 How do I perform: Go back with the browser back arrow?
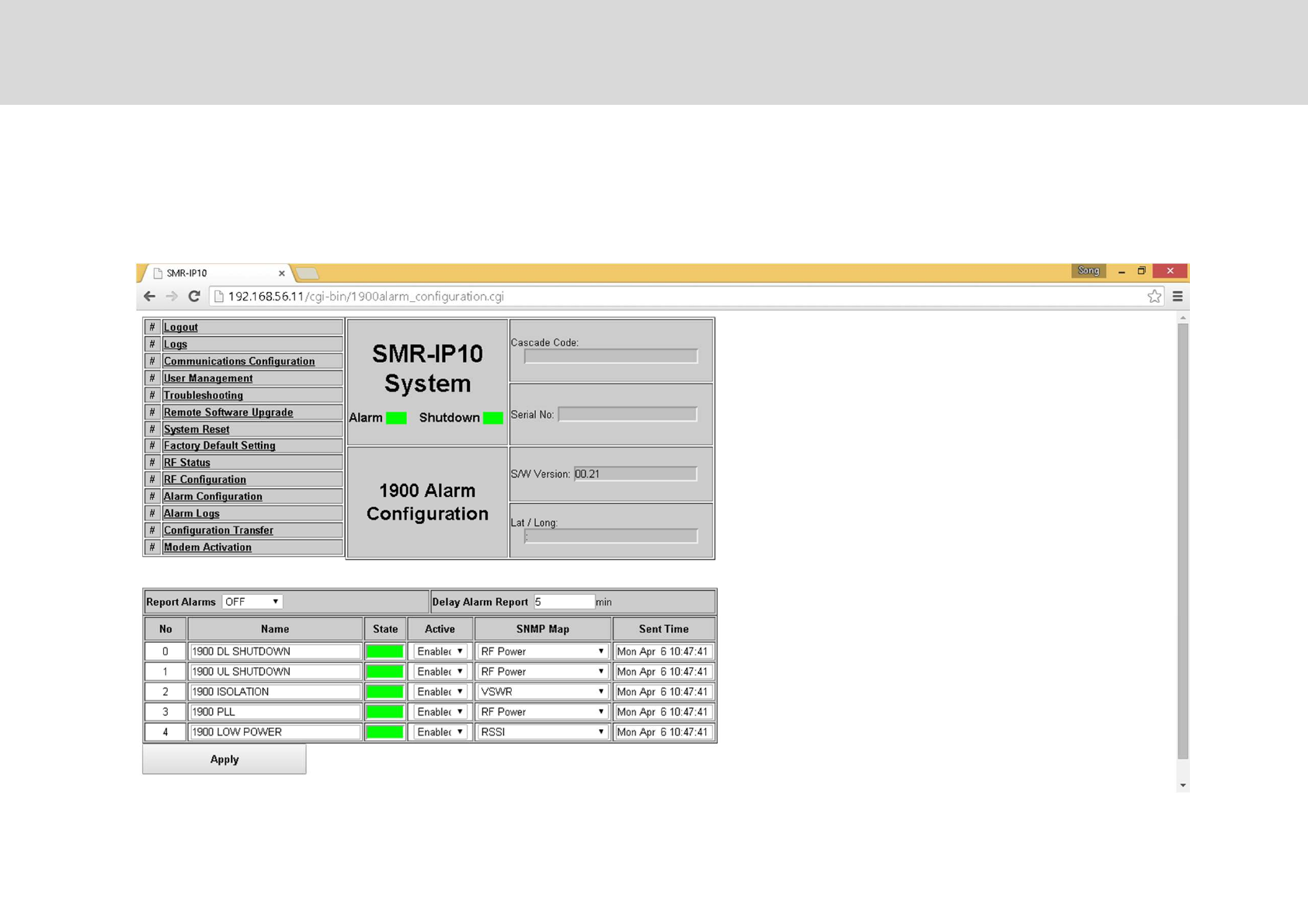pyautogui.click(x=150, y=296)
